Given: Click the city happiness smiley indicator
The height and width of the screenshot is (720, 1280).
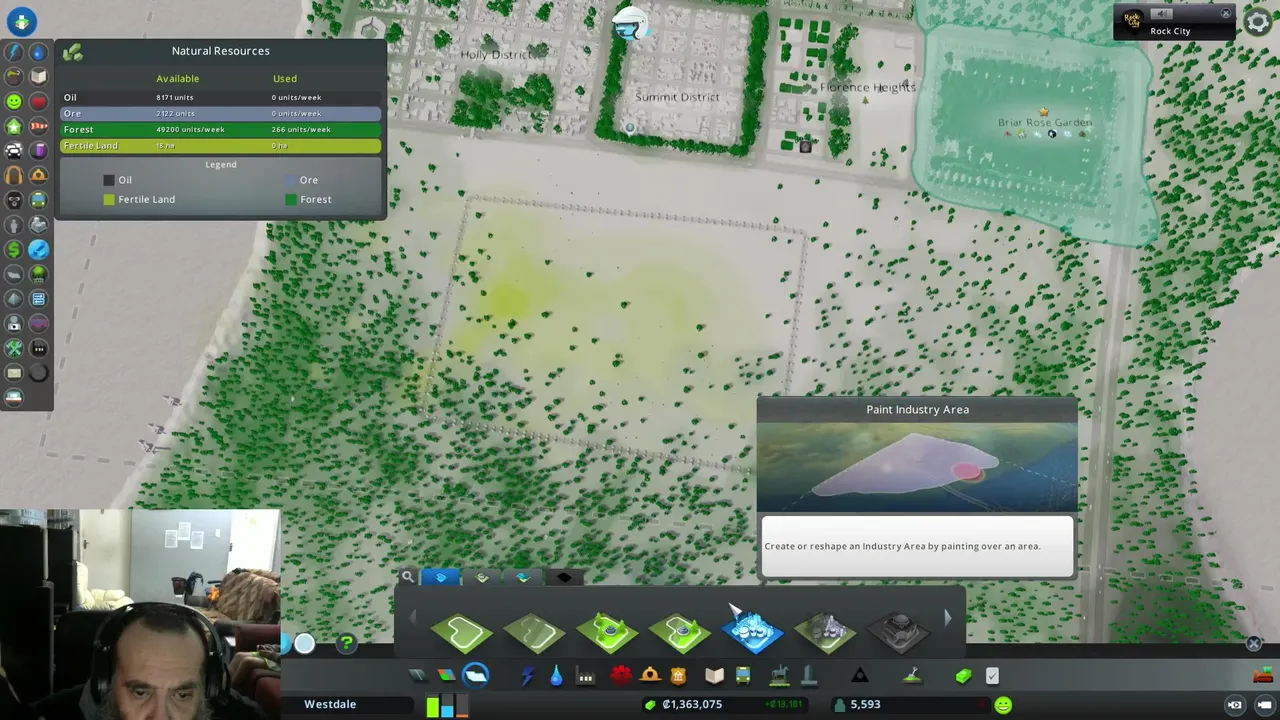Looking at the screenshot, I should (x=1003, y=705).
